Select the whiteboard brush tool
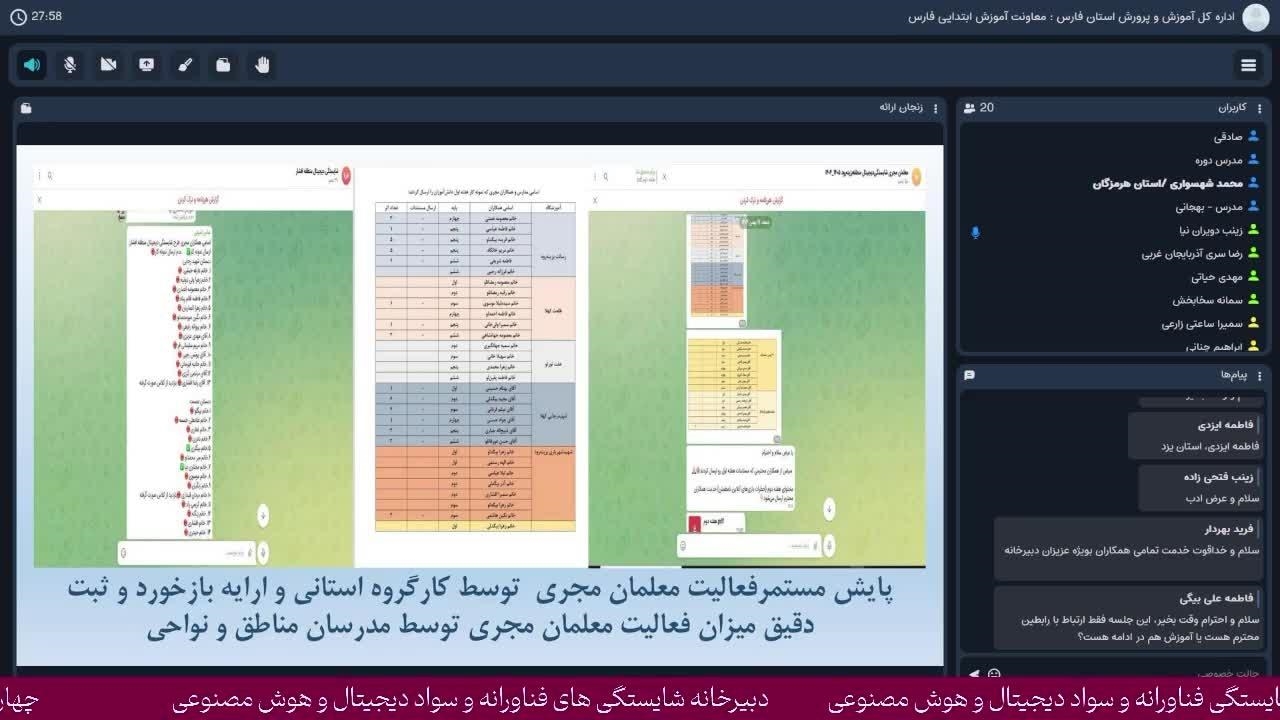Viewport: 1280px width, 720px height. pos(184,65)
